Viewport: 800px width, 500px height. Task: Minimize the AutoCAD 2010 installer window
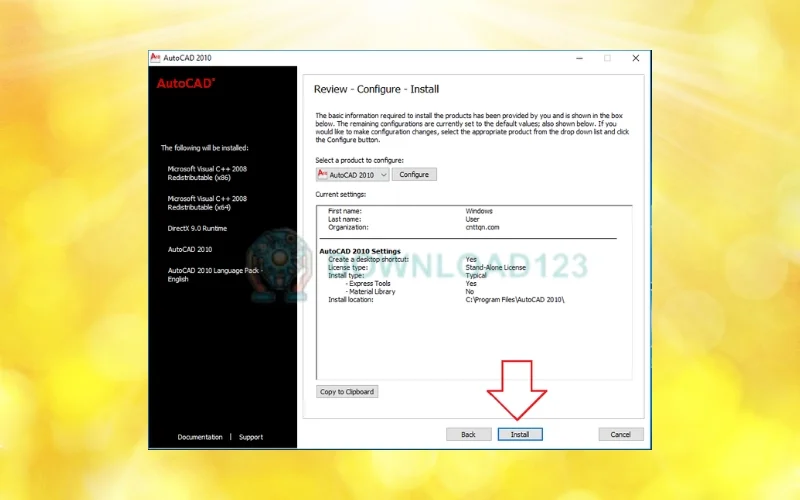pos(576,58)
